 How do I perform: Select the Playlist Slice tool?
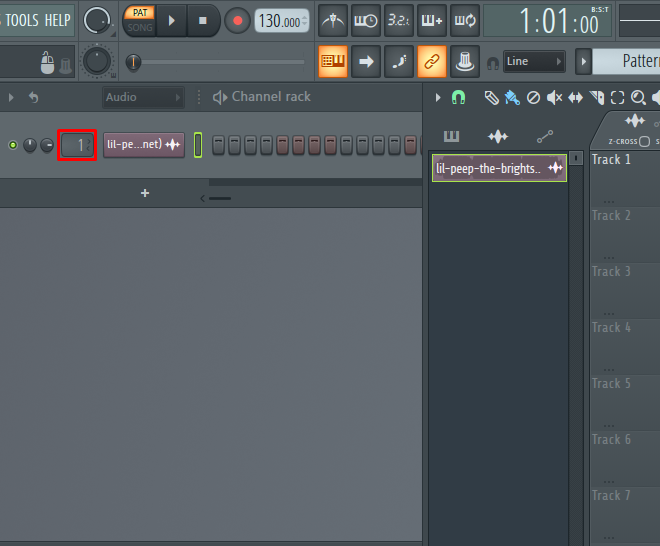[597, 98]
